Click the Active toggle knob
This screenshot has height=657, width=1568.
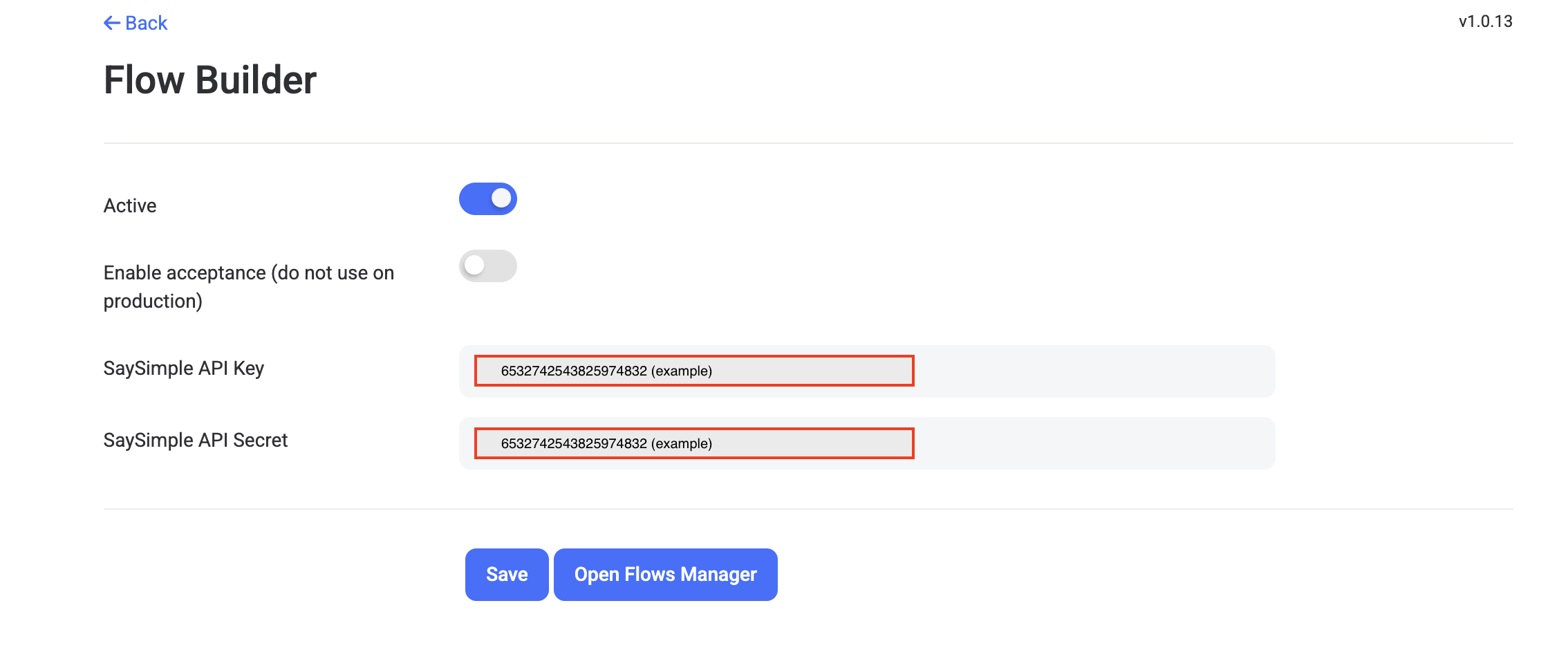(x=500, y=198)
